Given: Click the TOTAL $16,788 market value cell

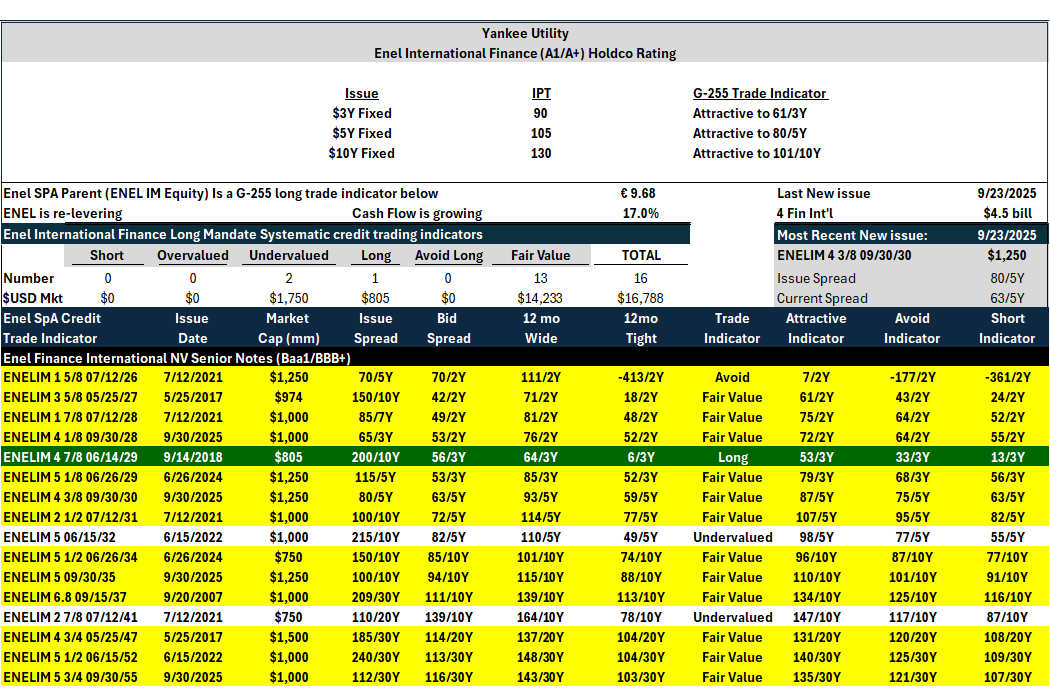Looking at the screenshot, I should 641,298.
